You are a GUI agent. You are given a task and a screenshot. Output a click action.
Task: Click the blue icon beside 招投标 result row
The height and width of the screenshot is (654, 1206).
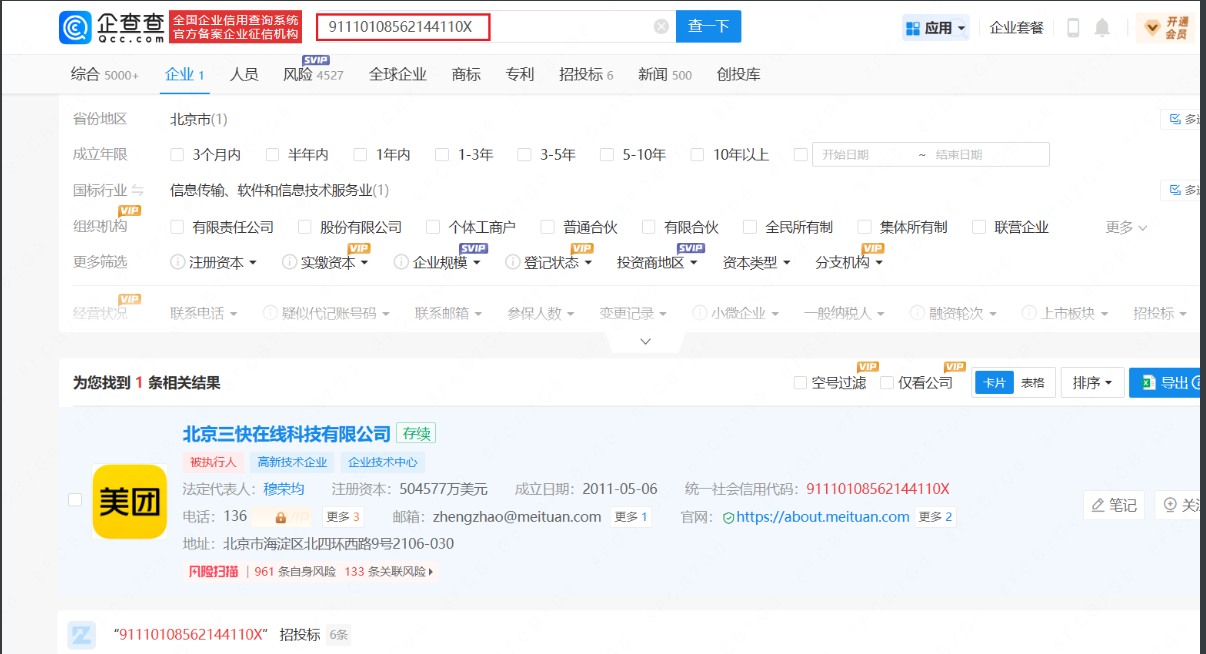(x=82, y=635)
